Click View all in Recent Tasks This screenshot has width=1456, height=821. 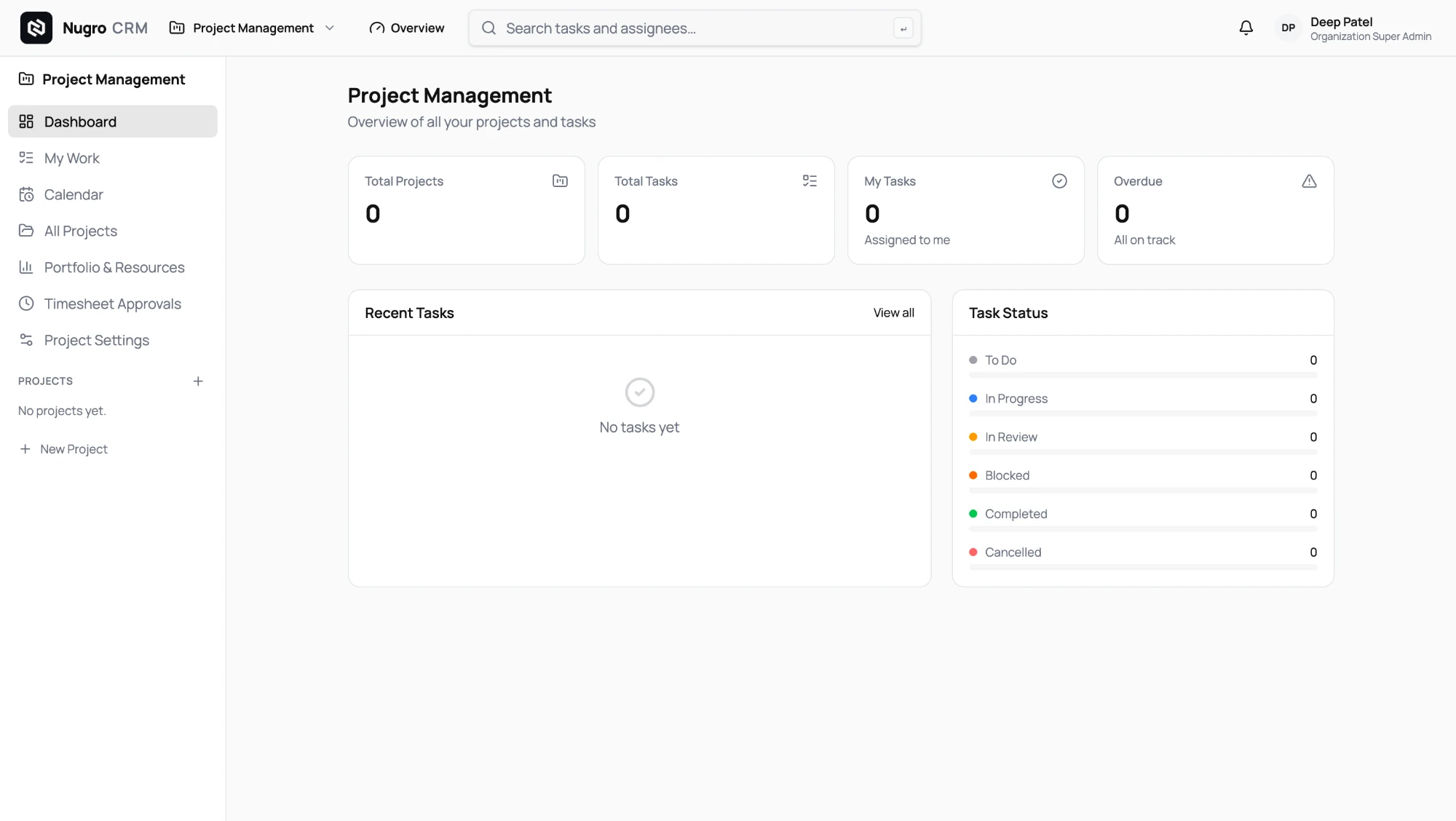coord(893,312)
